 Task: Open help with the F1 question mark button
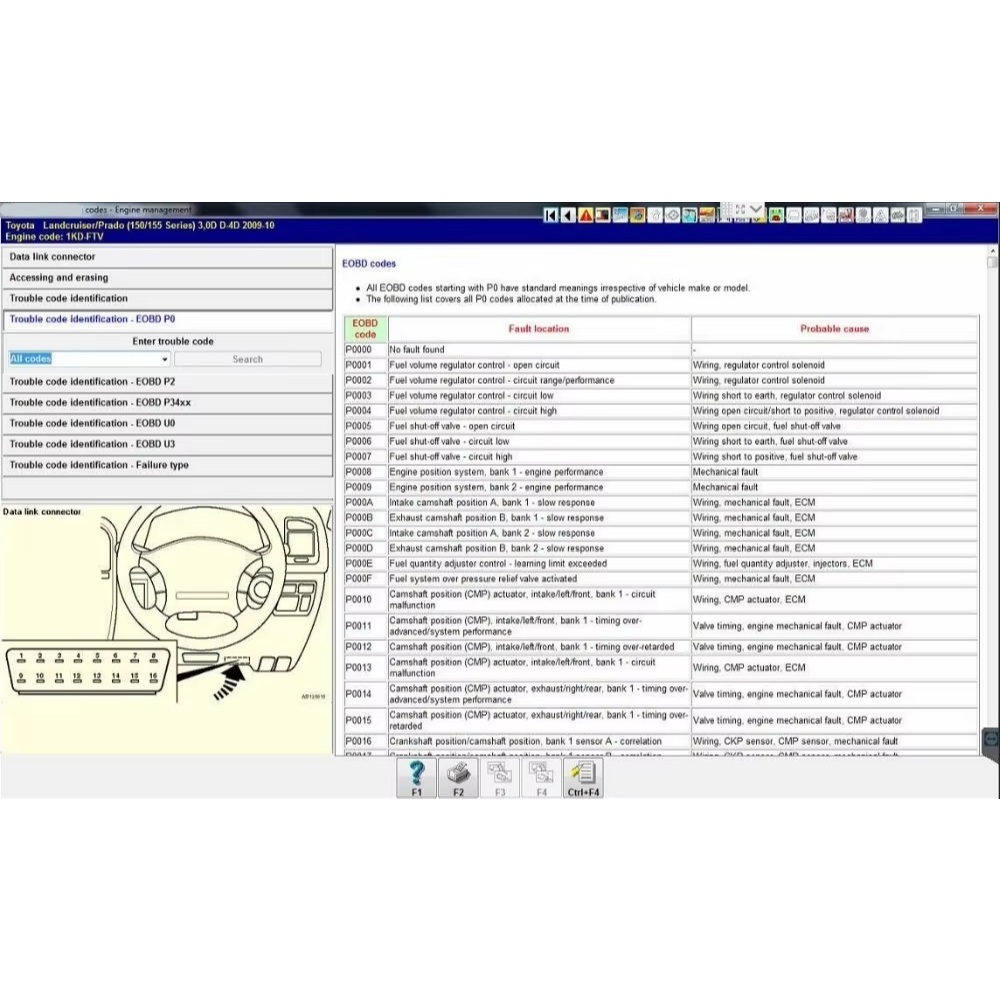click(x=416, y=778)
